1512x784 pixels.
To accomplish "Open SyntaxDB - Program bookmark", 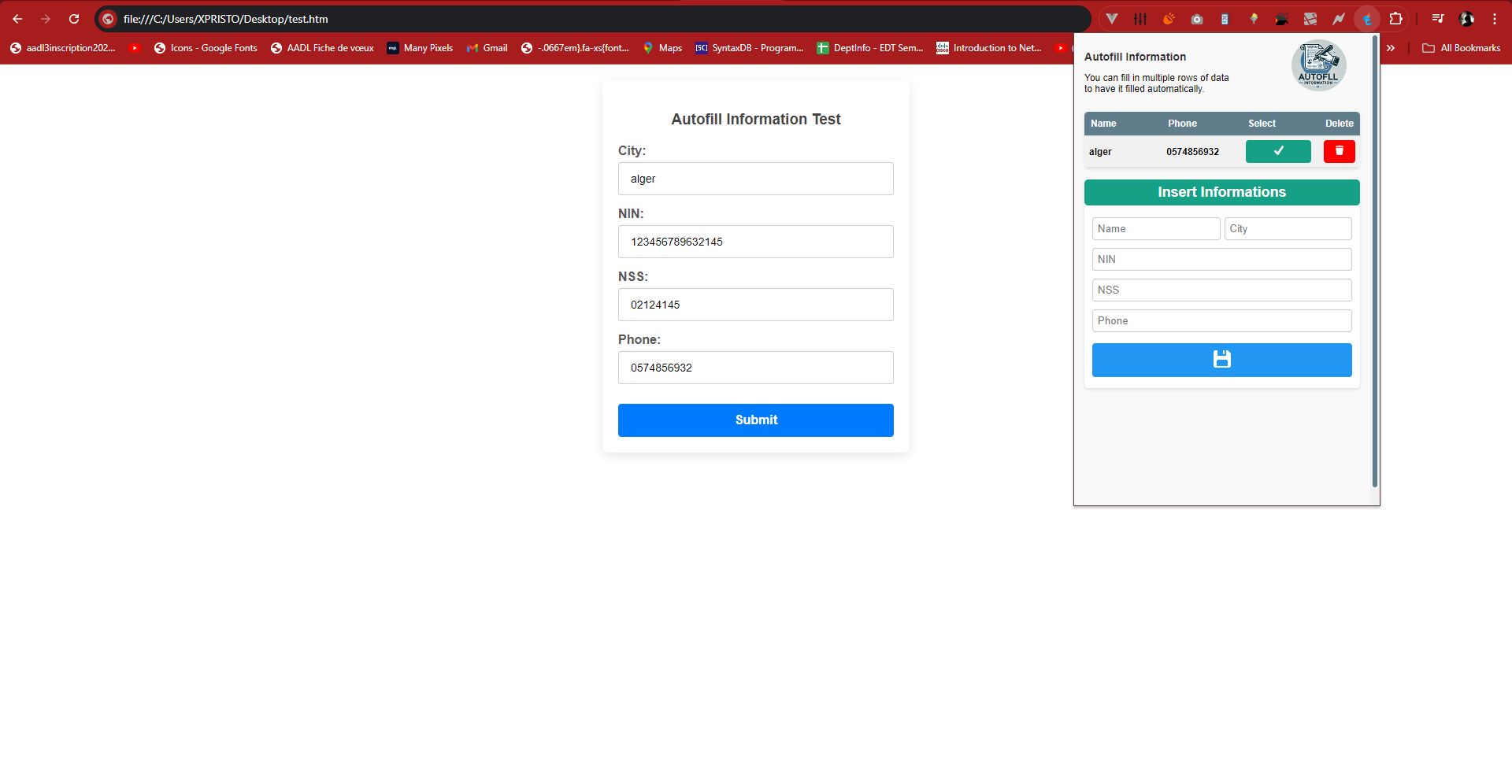I will 750,48.
